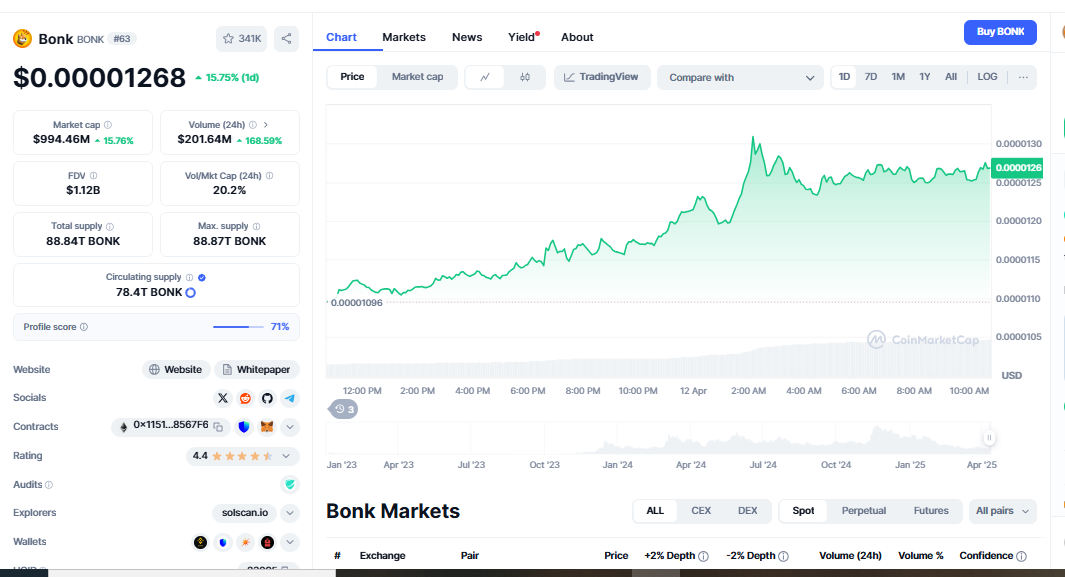Image resolution: width=1065 pixels, height=577 pixels.
Task: Open Bonk's GitHub social link
Action: pos(268,398)
